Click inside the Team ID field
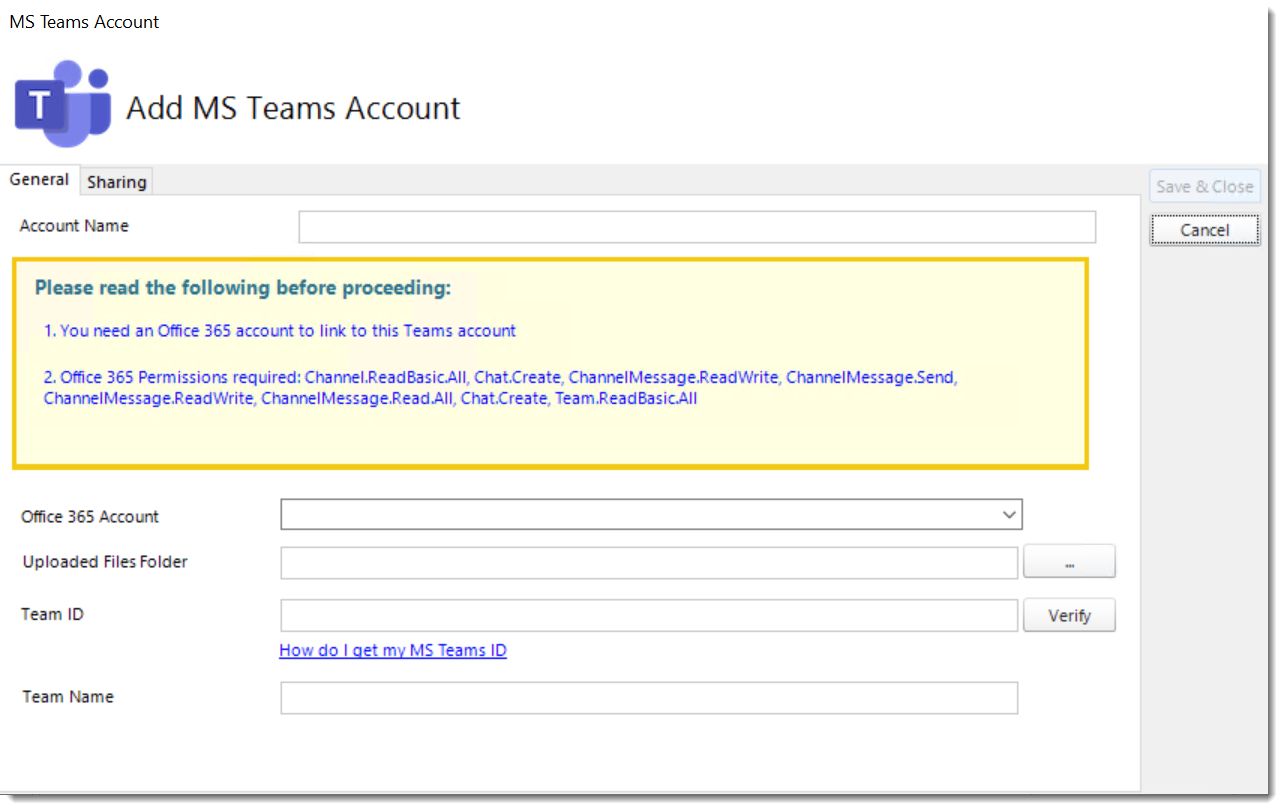1283x810 pixels. 648,615
